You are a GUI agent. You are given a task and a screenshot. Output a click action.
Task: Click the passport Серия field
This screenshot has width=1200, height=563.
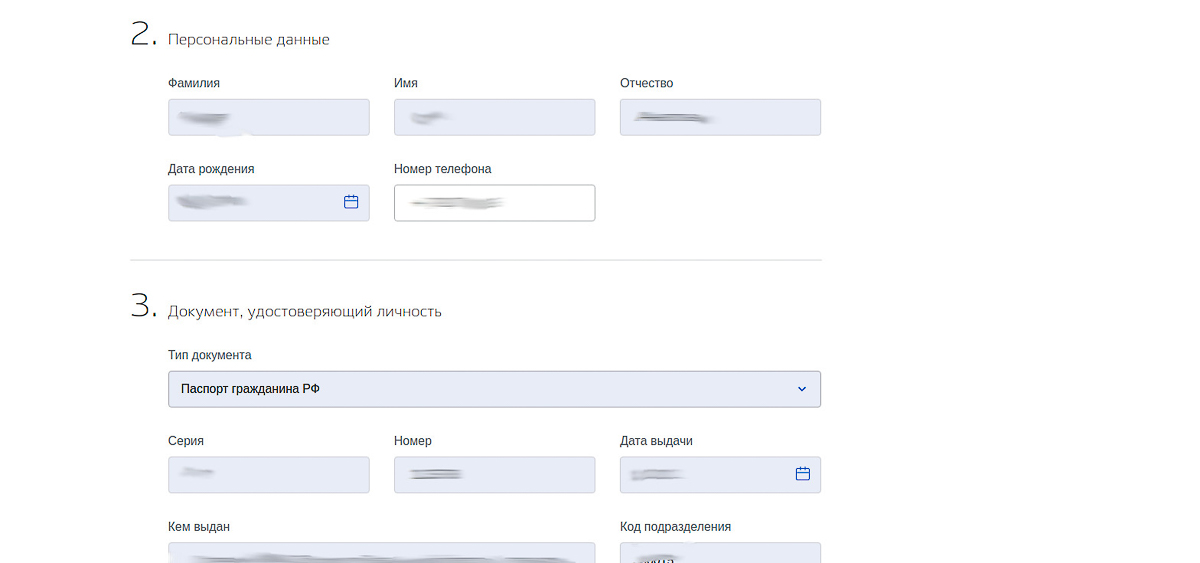[x=268, y=475]
